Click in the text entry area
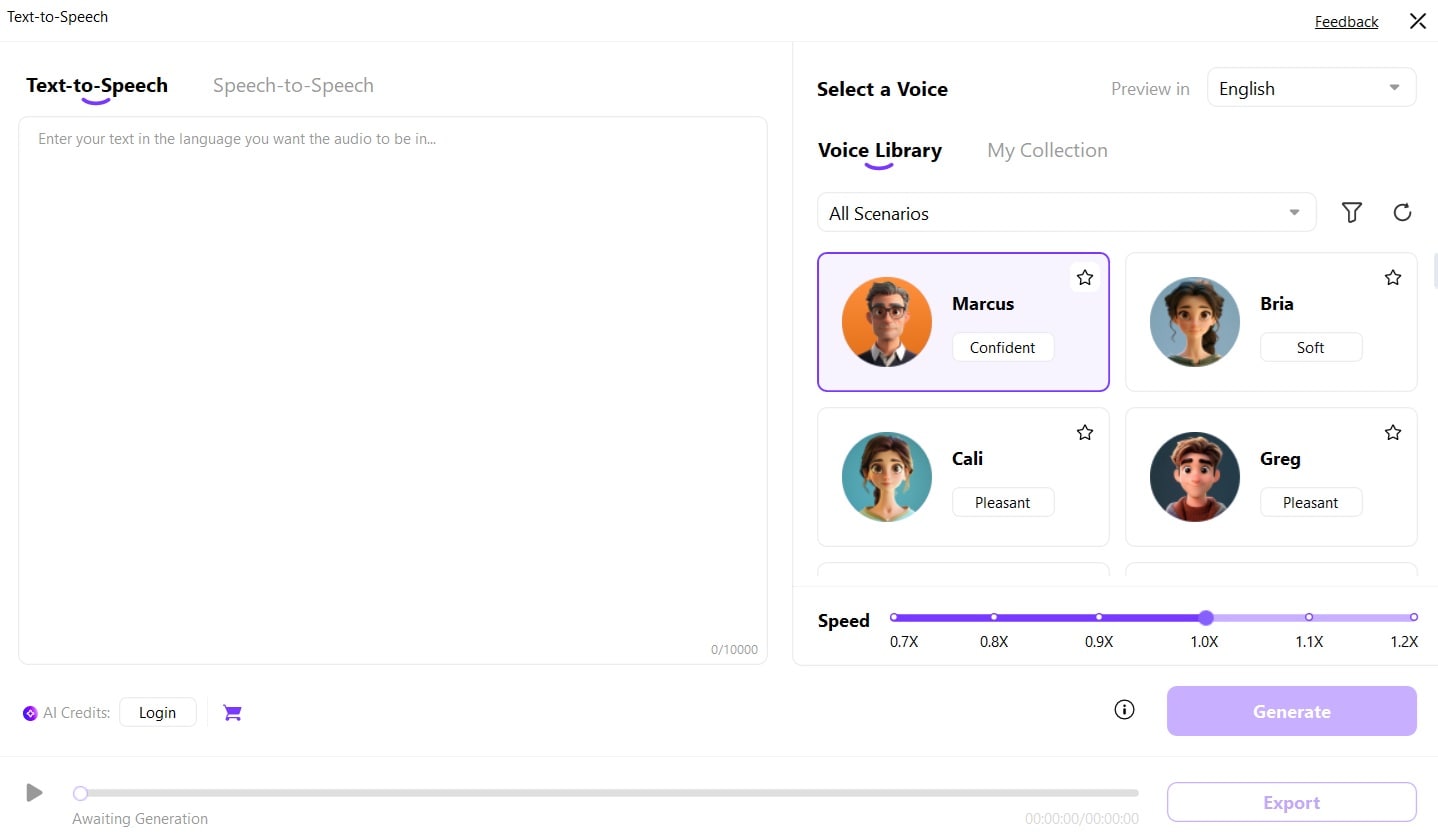The image size is (1438, 839). [x=392, y=390]
